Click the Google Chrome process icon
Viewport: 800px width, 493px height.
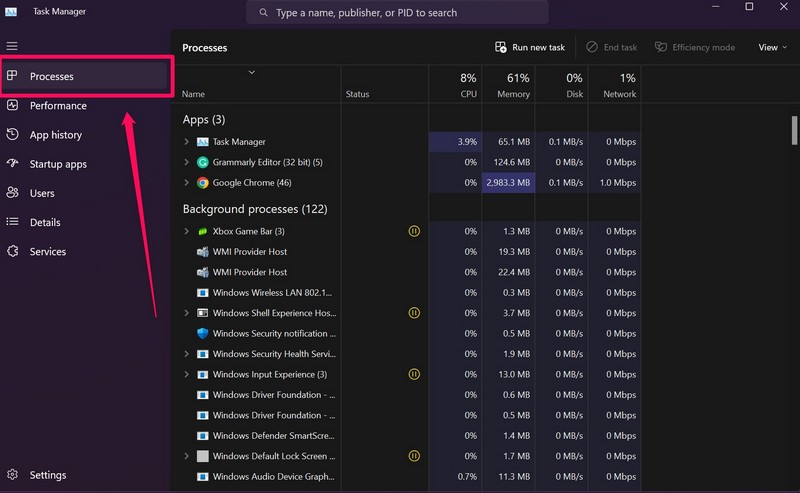(203, 183)
